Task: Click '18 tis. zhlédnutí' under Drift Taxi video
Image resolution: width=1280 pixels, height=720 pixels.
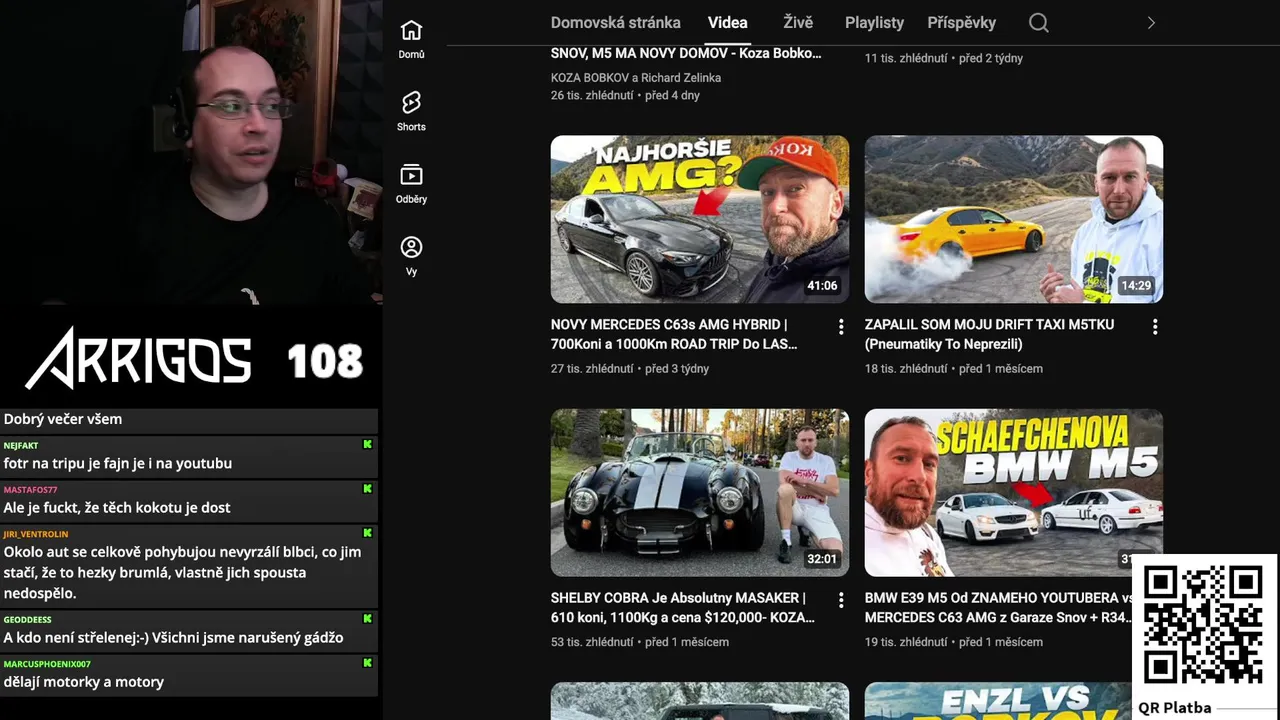Action: (x=906, y=369)
